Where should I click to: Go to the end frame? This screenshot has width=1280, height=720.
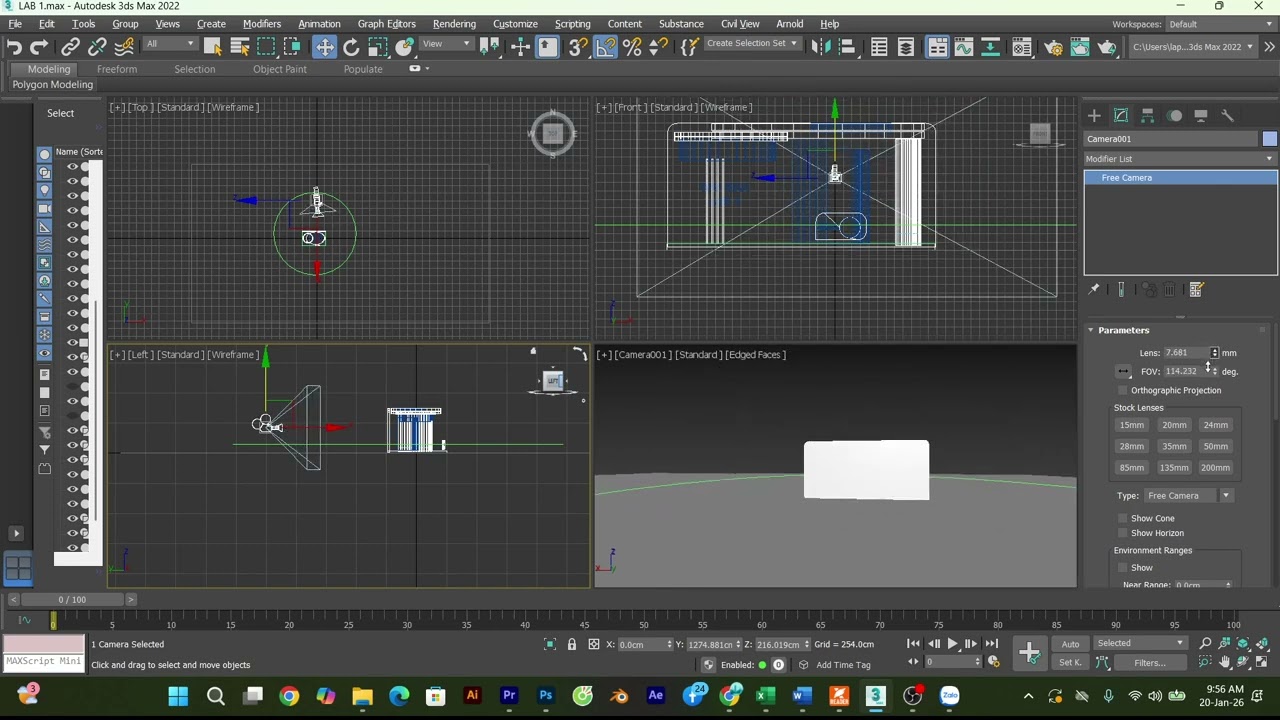point(991,645)
